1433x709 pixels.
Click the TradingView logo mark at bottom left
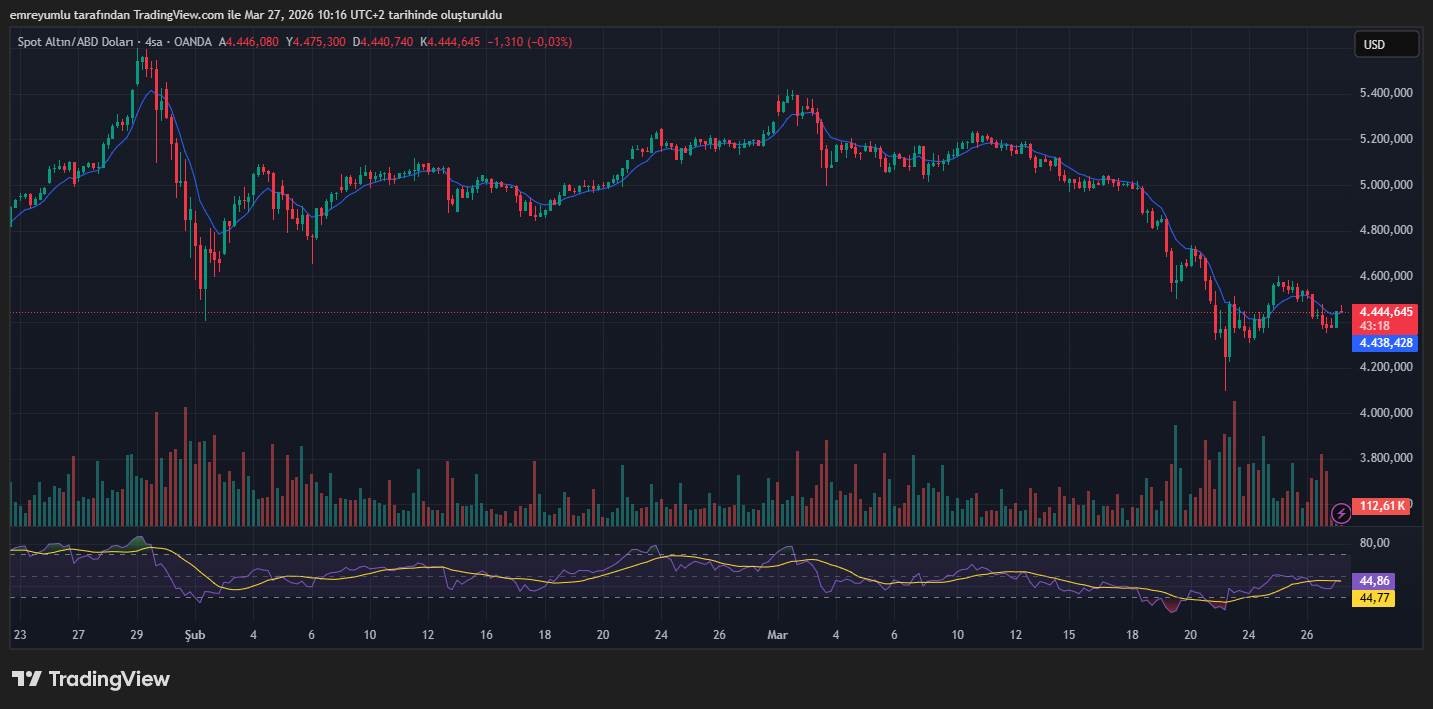[26, 679]
